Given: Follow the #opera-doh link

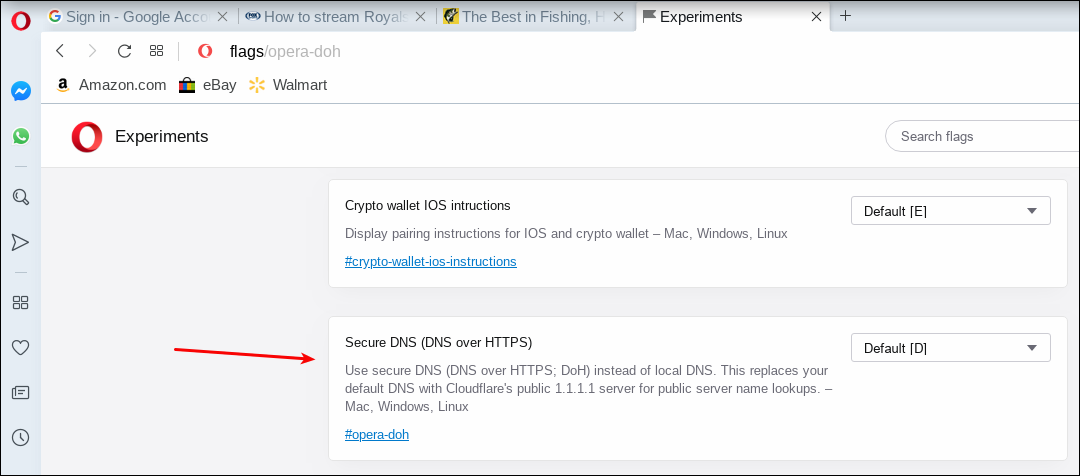Looking at the screenshot, I should (377, 435).
